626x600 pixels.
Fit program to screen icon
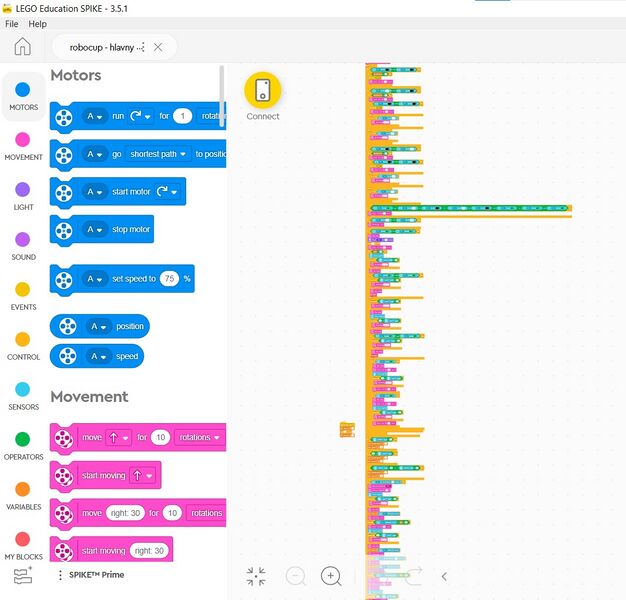click(256, 576)
